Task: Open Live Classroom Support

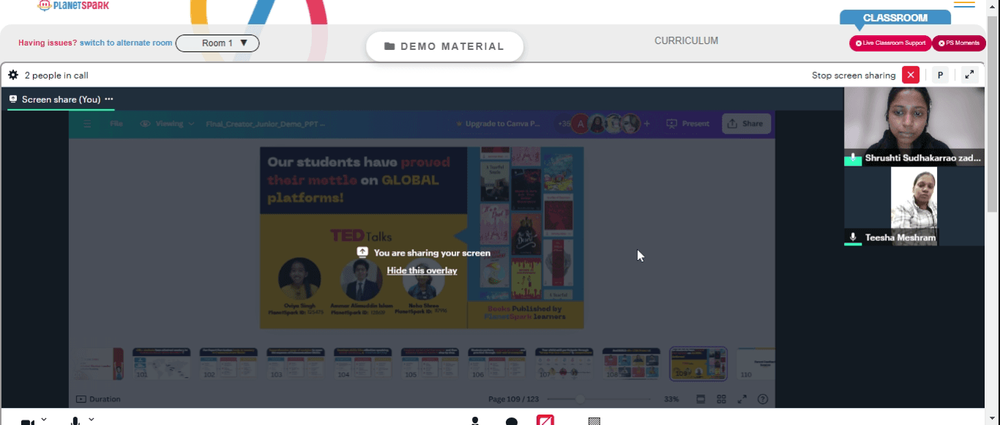Action: click(x=890, y=43)
